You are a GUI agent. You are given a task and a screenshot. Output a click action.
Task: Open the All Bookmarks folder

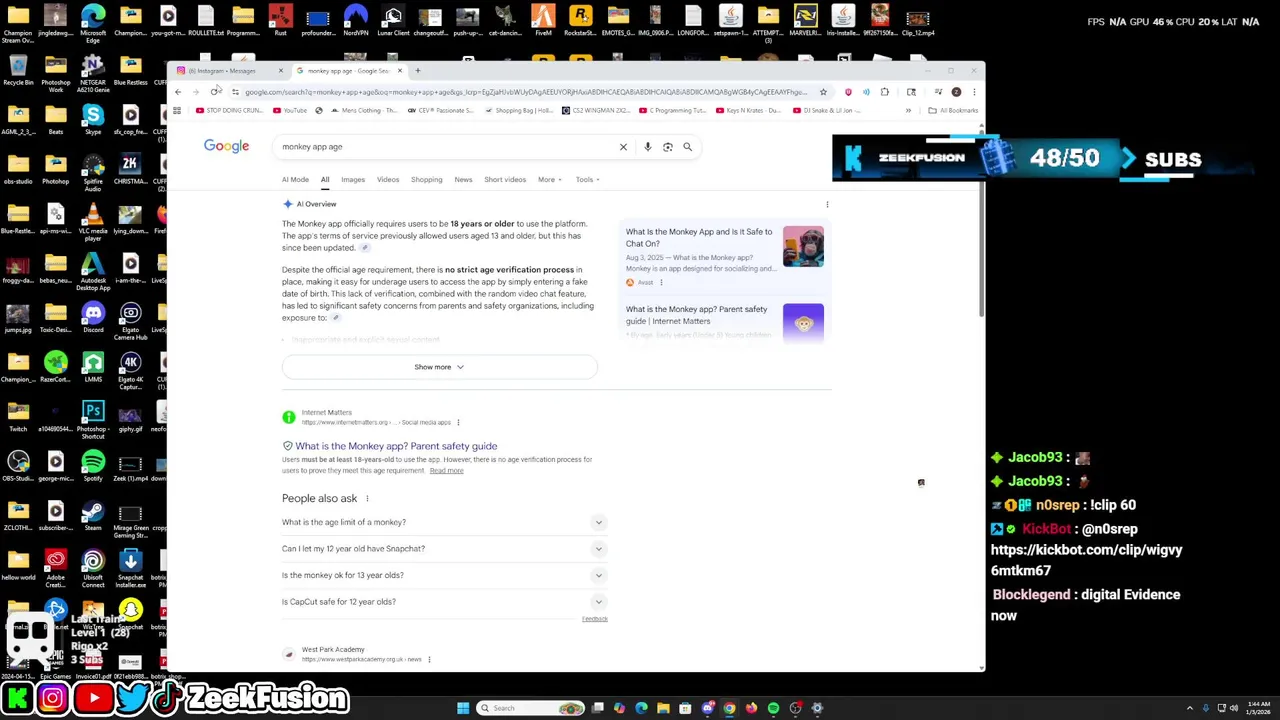(953, 111)
